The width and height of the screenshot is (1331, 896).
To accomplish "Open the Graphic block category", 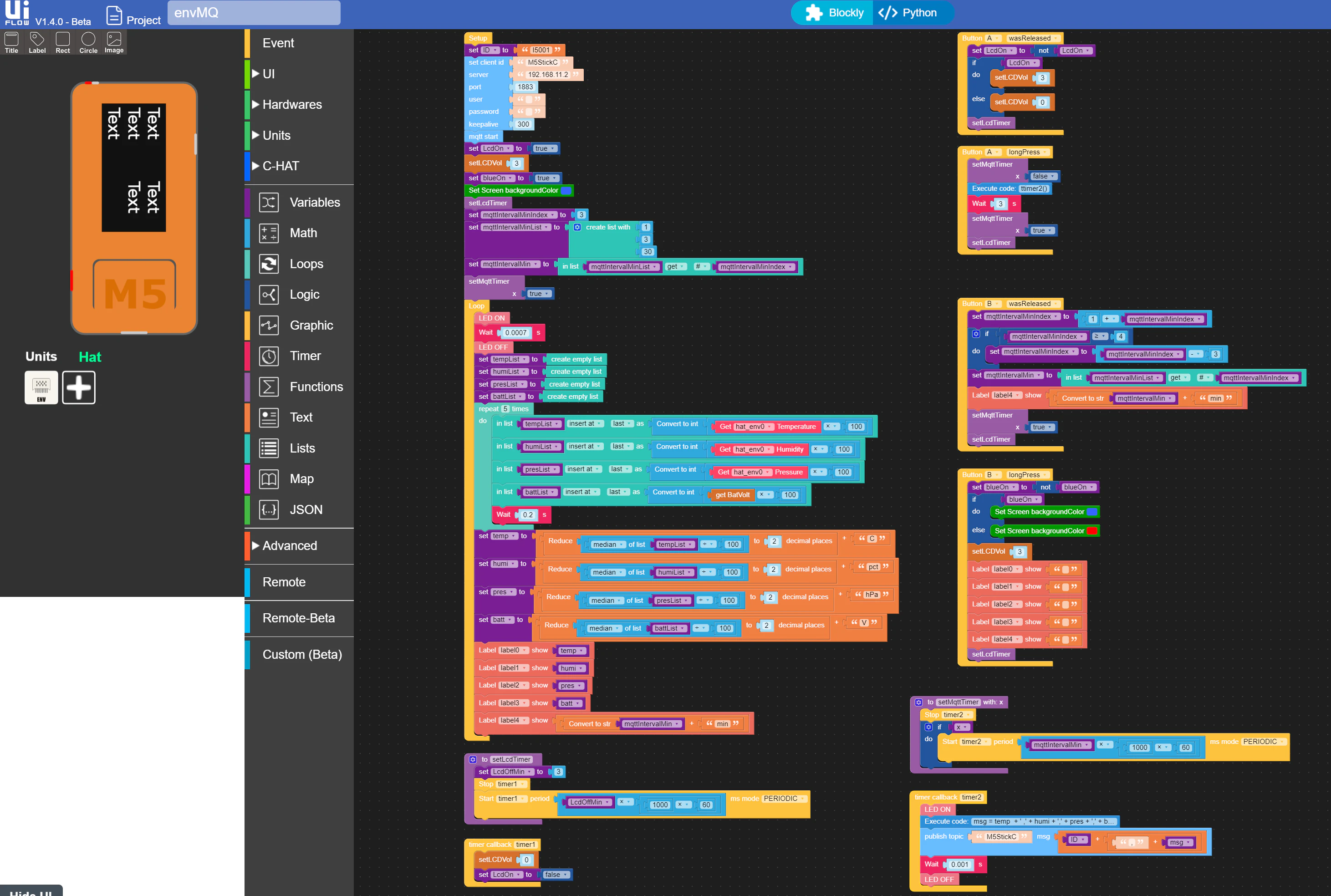I will pyautogui.click(x=300, y=325).
